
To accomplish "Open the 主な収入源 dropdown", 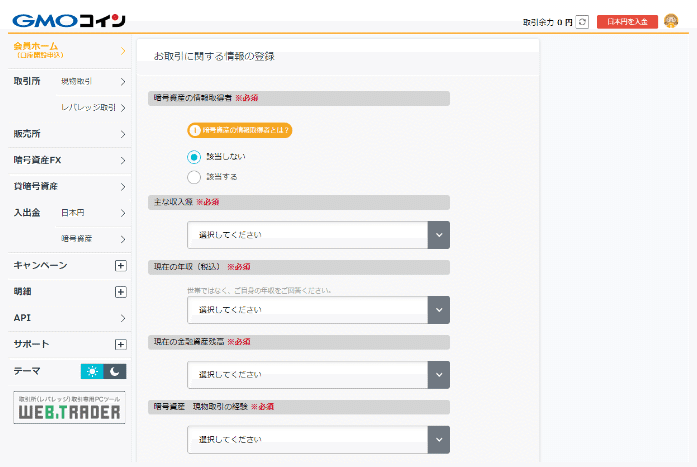I will click(318, 235).
